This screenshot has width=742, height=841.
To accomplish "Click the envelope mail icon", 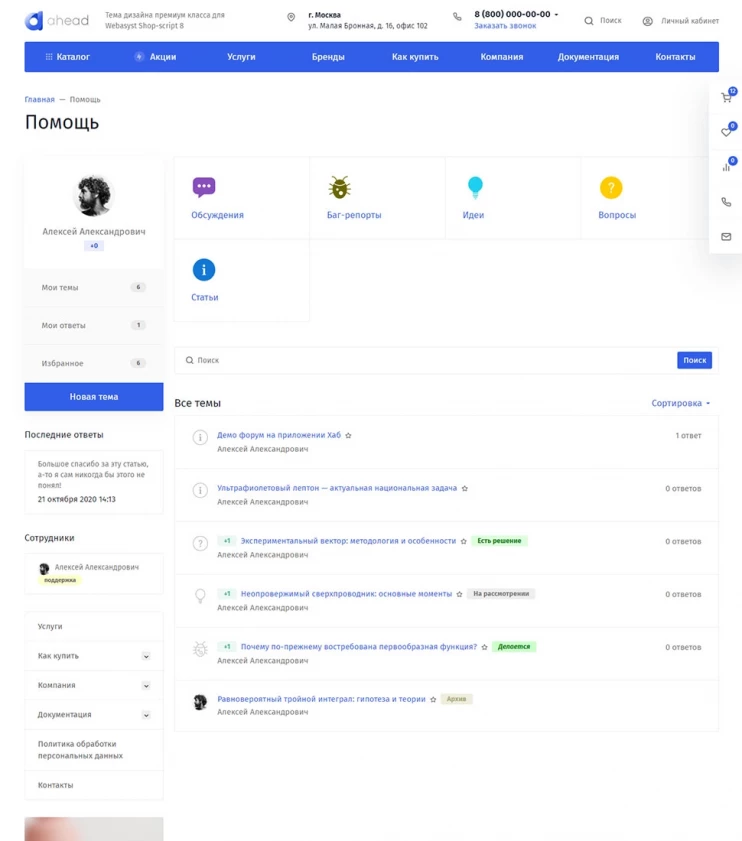I will coord(726,237).
